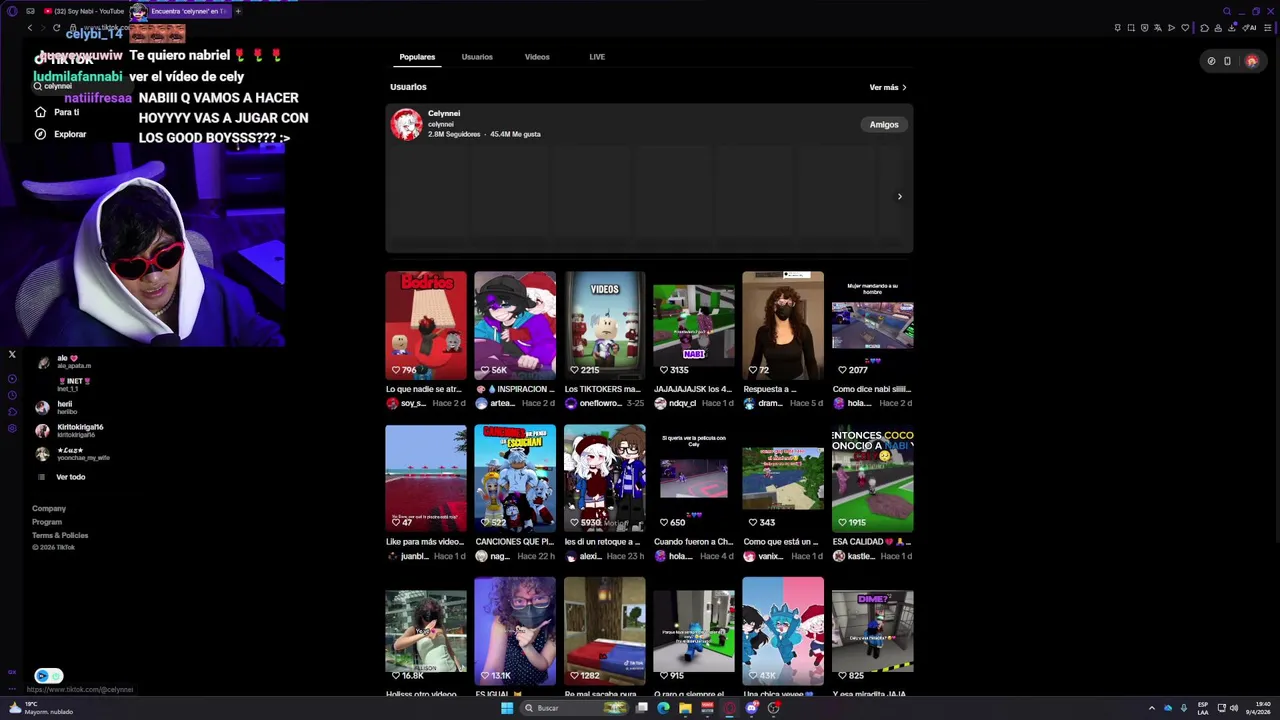The image size is (1280, 720).
Task: Open the browser profile account icon
Action: click(1218, 28)
